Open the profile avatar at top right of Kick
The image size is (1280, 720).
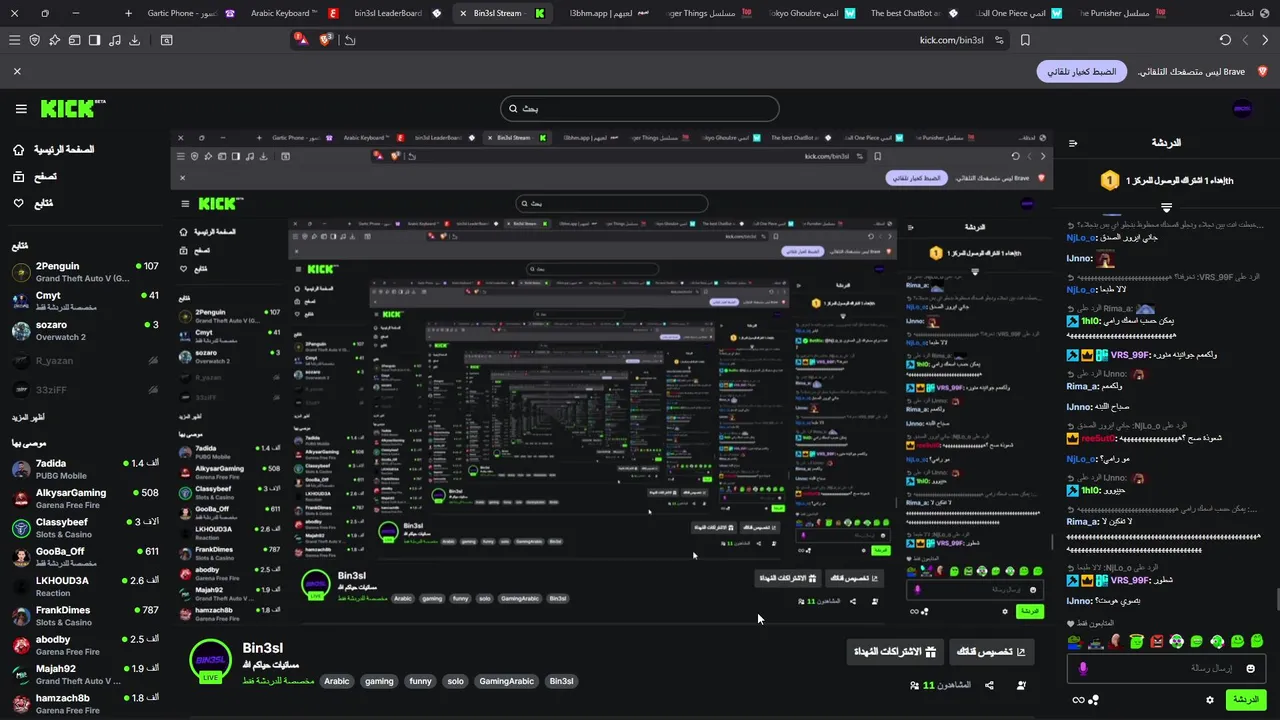click(1242, 109)
